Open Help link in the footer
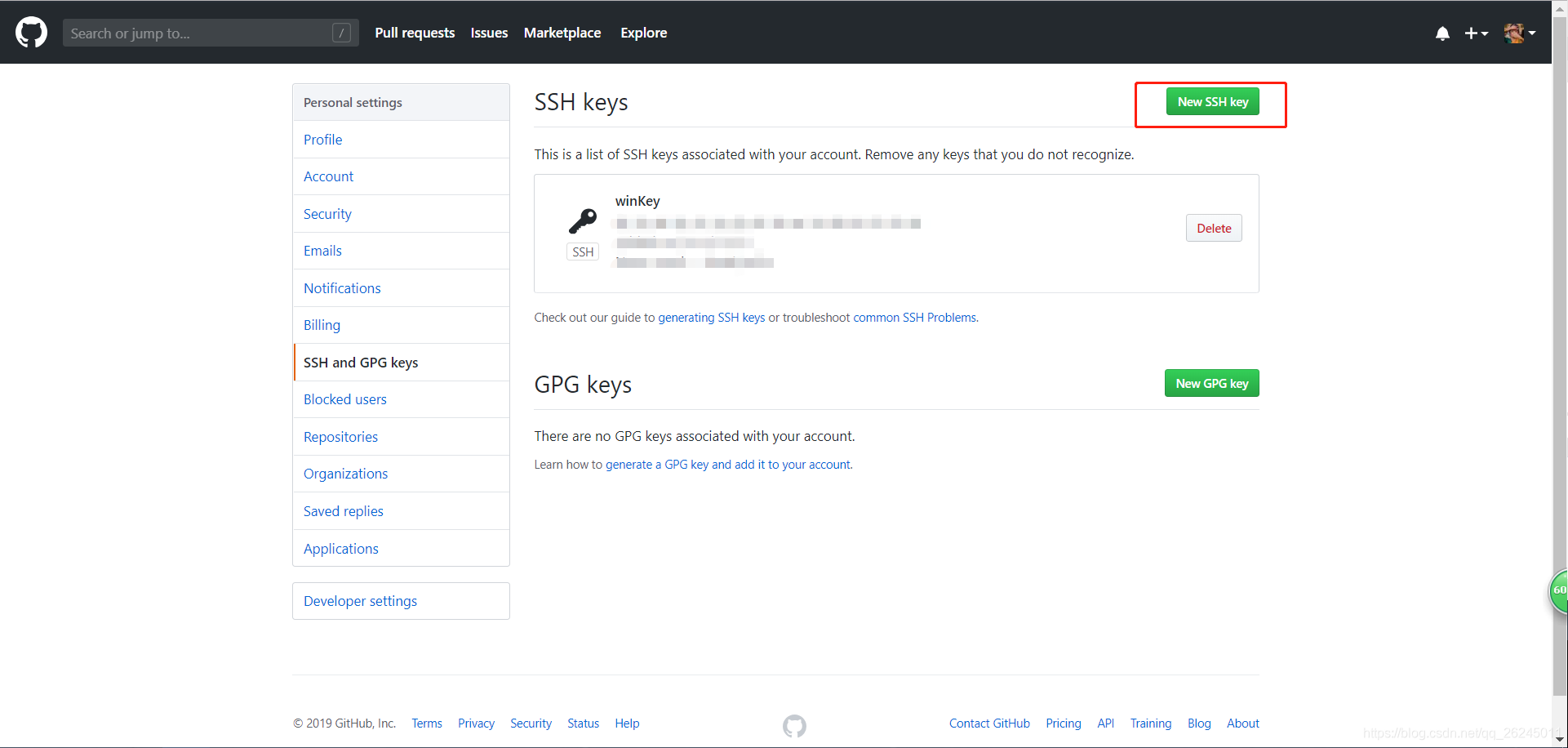Screen dimensions: 1568x748 tap(627, 724)
